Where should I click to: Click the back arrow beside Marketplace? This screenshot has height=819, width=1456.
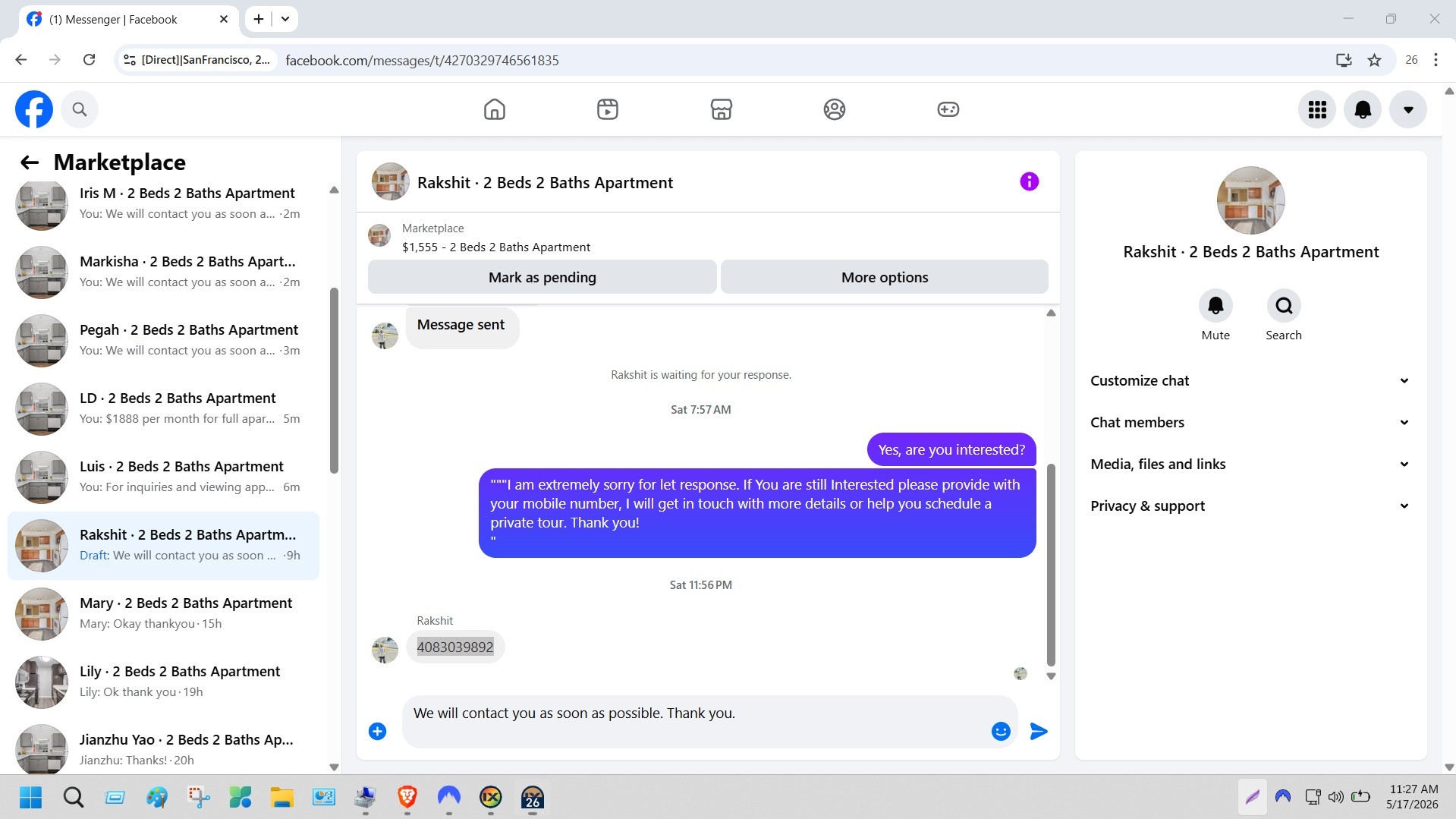pos(30,162)
